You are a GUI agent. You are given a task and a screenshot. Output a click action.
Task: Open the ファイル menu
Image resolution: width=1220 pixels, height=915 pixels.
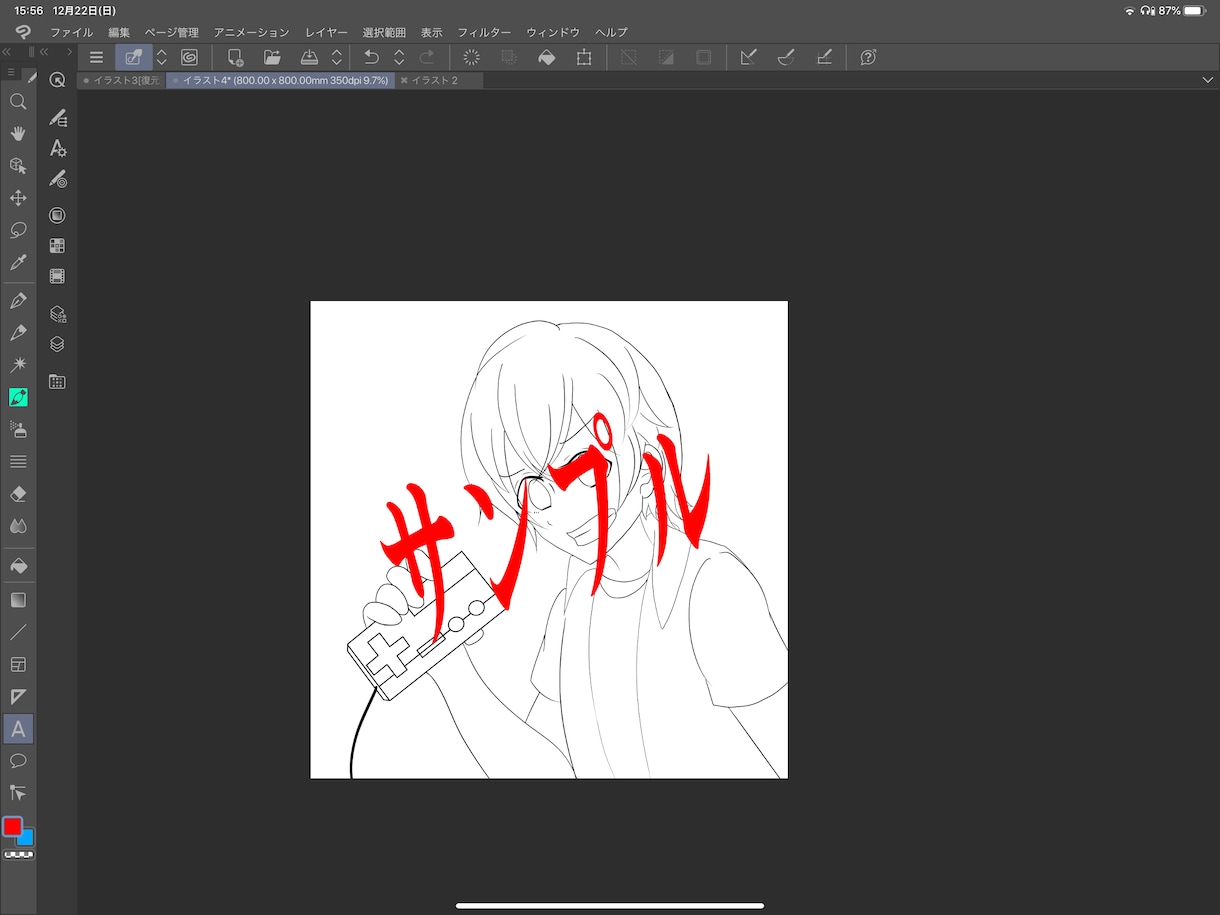pyautogui.click(x=71, y=32)
